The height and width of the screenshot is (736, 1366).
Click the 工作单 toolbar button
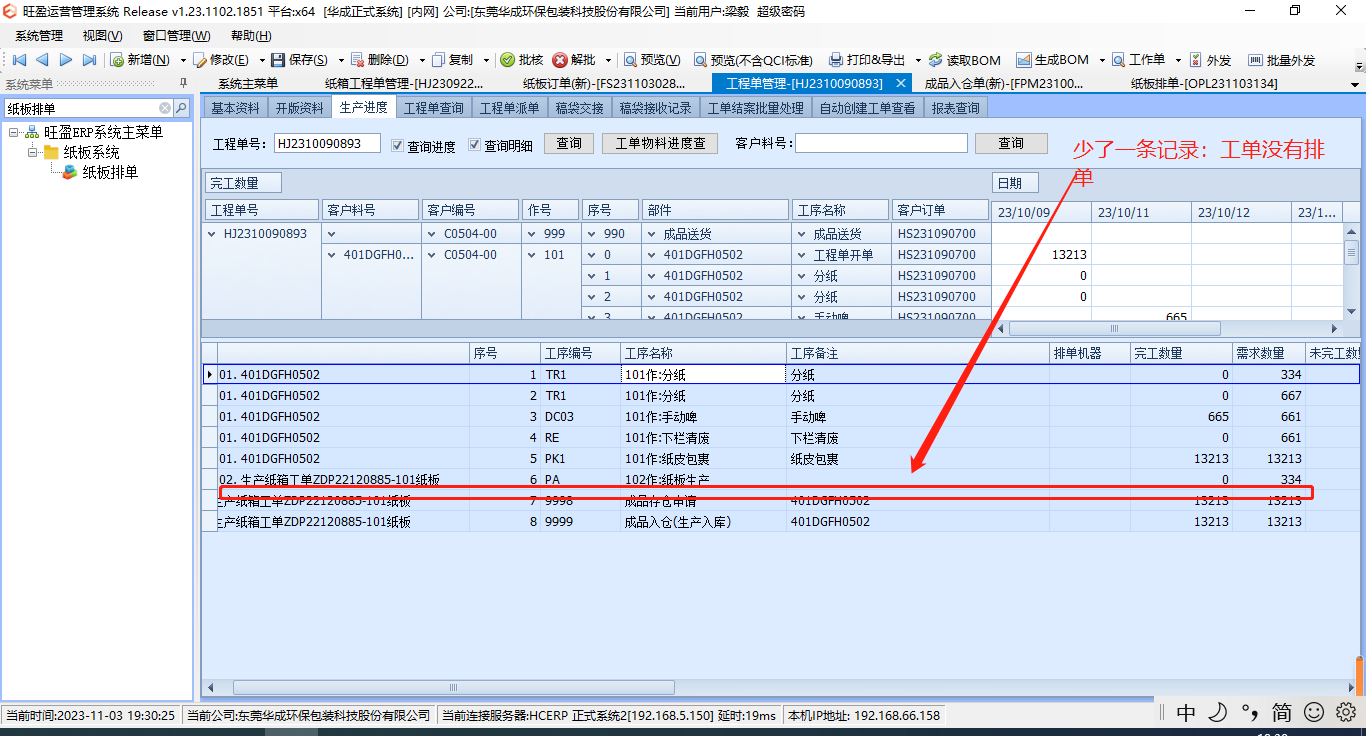pos(1138,60)
